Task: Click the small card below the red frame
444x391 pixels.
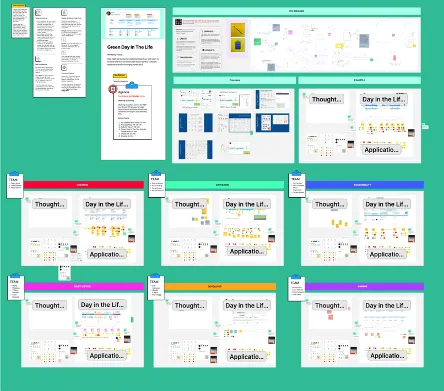Action: coord(65,273)
